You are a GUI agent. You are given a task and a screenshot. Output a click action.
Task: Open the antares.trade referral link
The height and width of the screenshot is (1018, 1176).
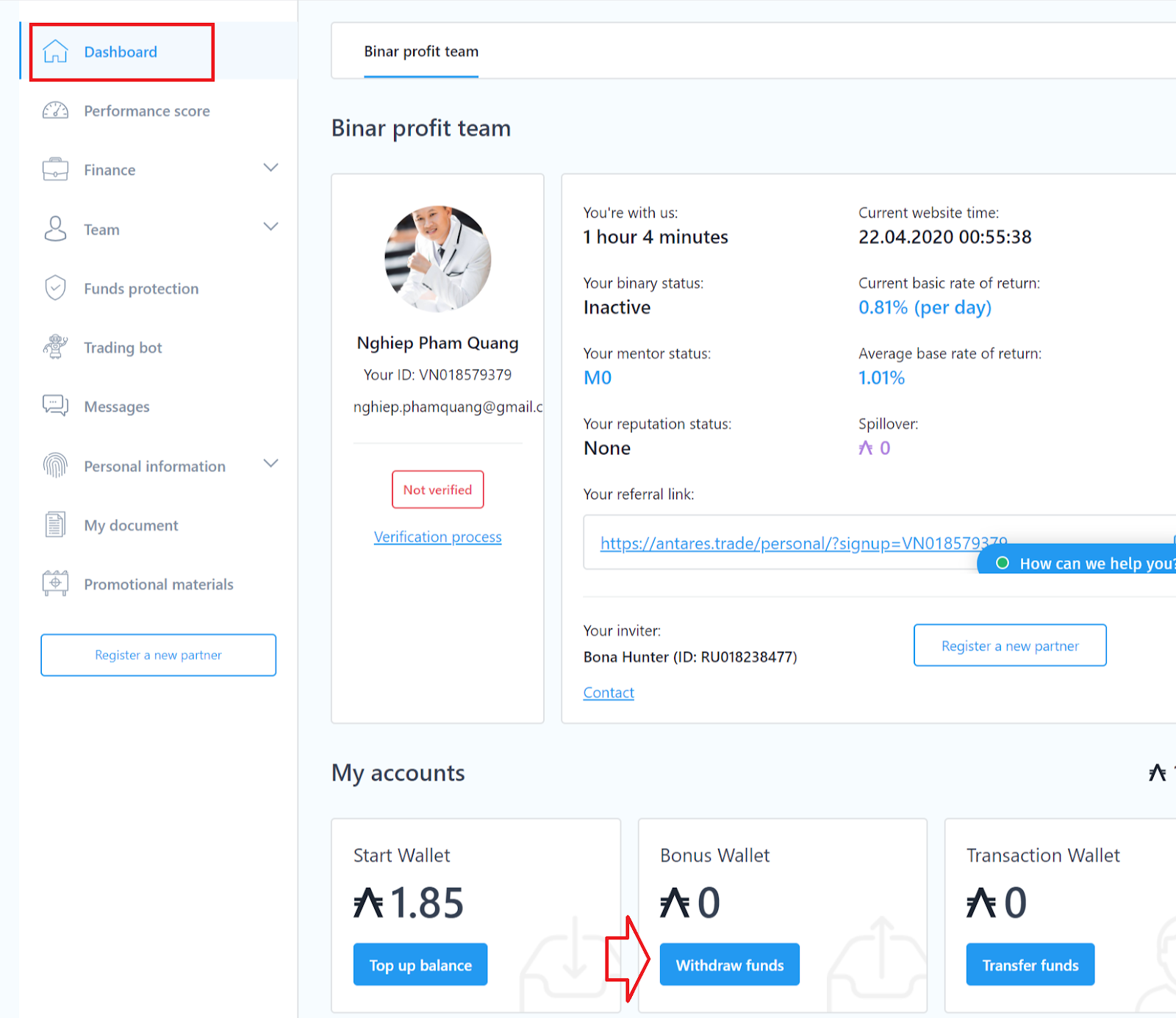(x=803, y=543)
